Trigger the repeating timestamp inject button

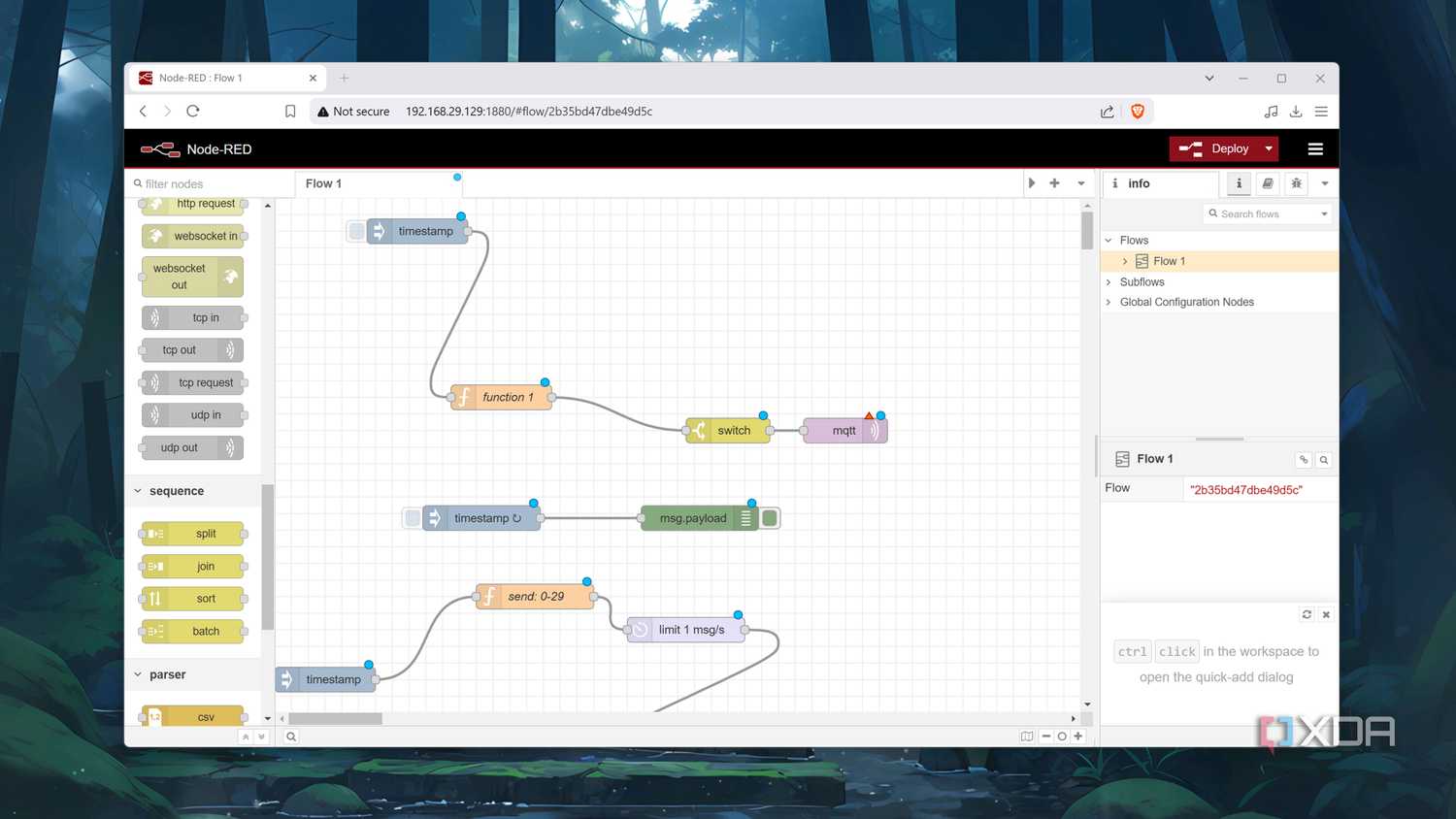[x=413, y=518]
